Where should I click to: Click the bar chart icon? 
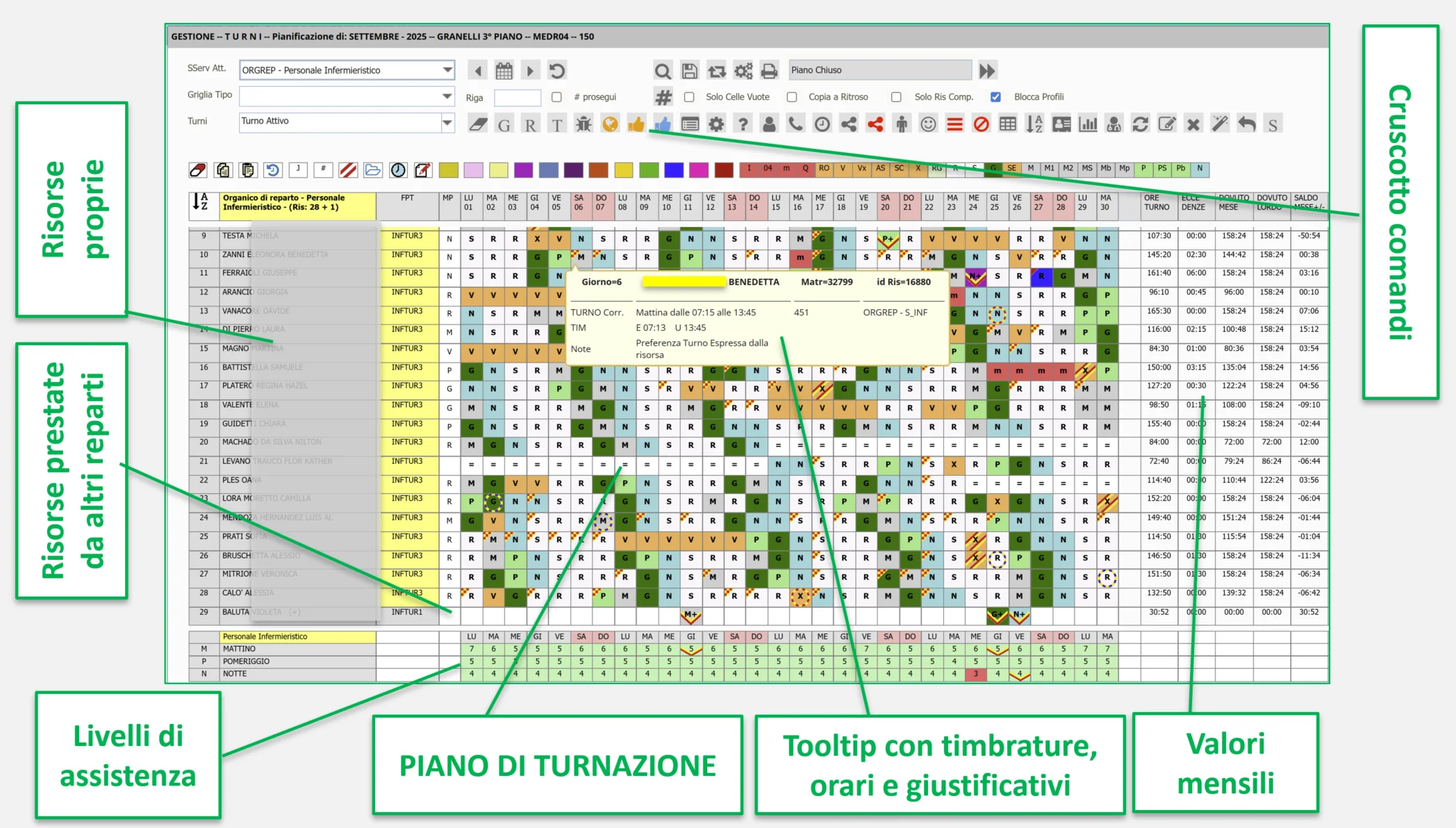pyautogui.click(x=1088, y=124)
